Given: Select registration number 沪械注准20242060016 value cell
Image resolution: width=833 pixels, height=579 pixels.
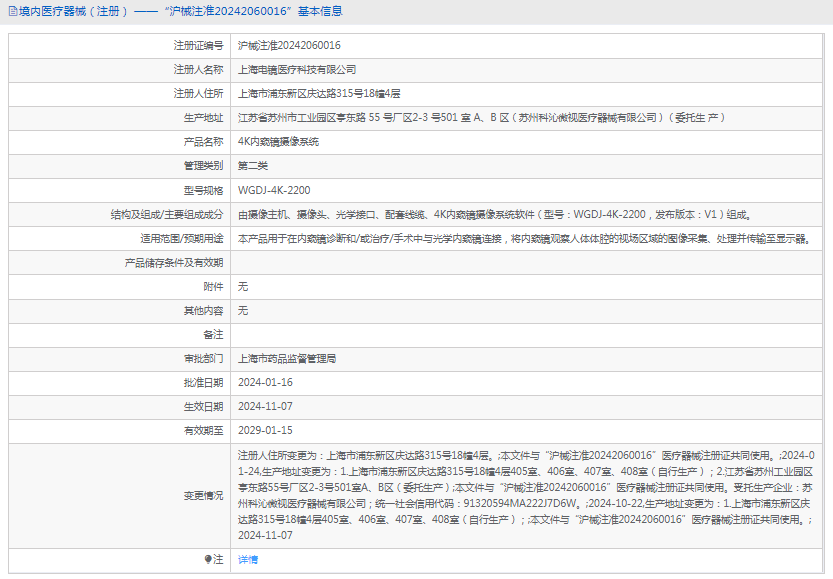Looking at the screenshot, I should 289,46.
